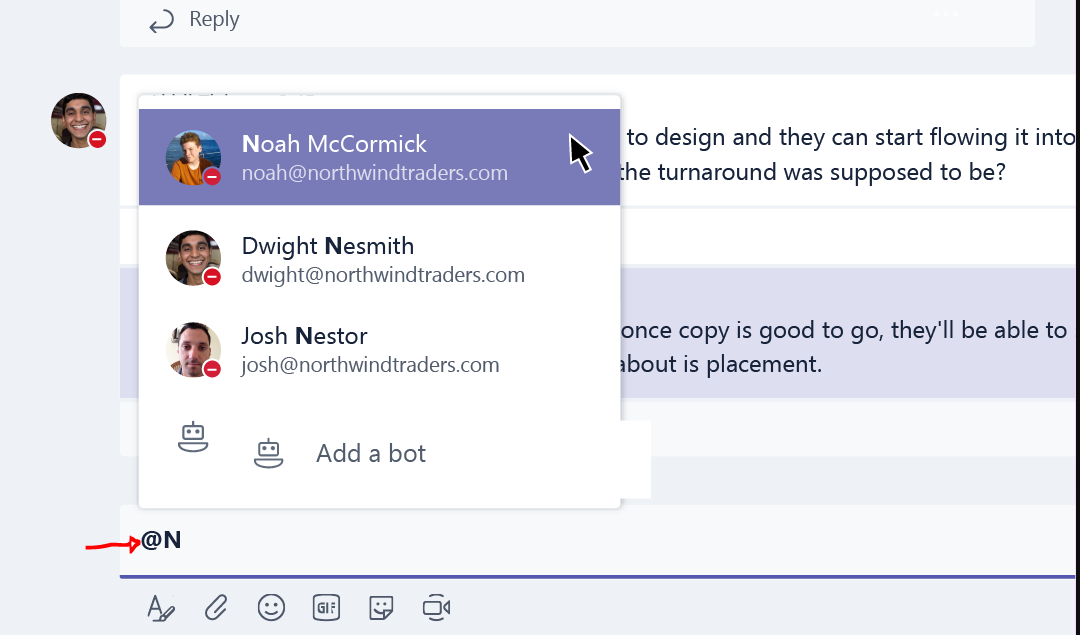Viewport: 1080px width, 635px height.
Task: Click the leftmost bot icon in suggestion list
Action: tap(193, 437)
